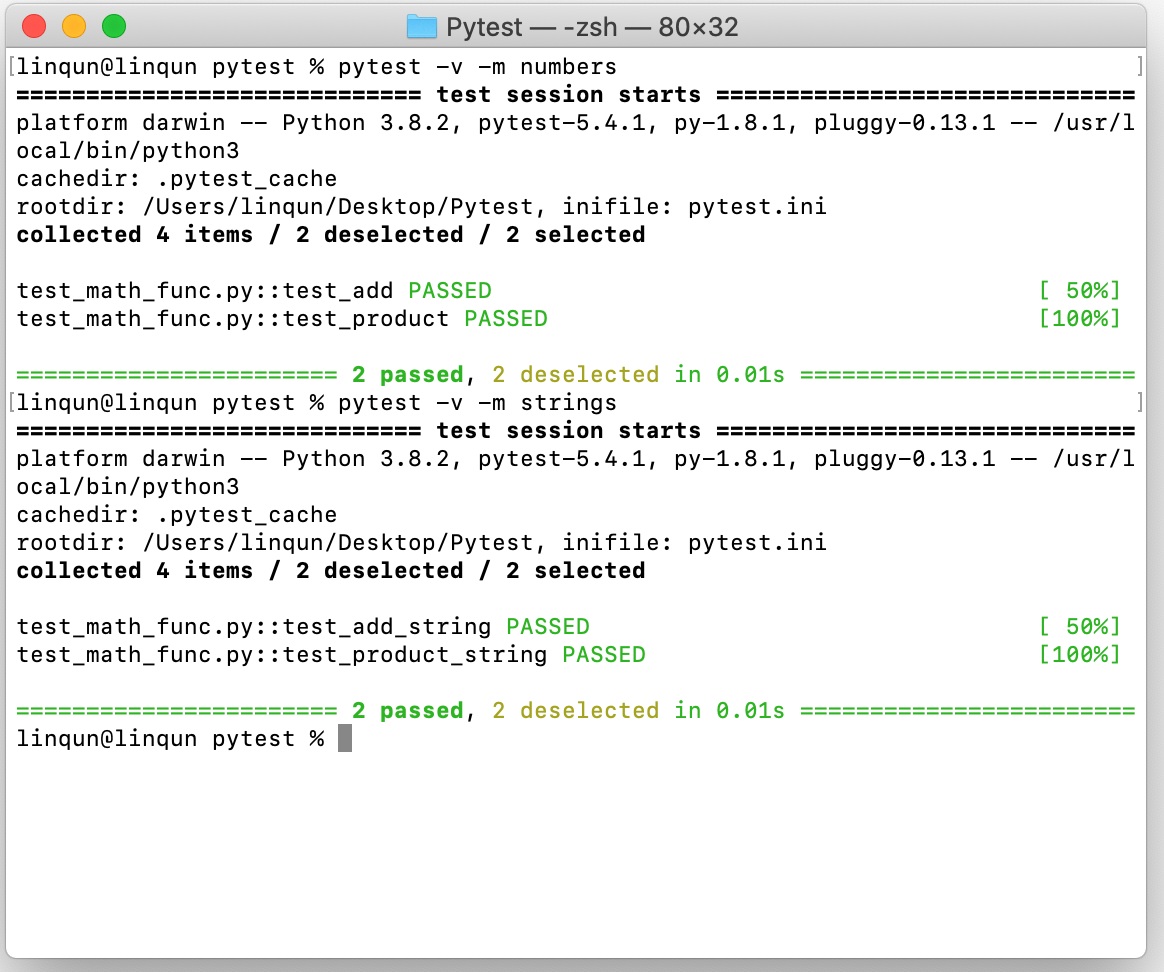Click the test_product PASSED result line

pyautogui.click(x=282, y=319)
